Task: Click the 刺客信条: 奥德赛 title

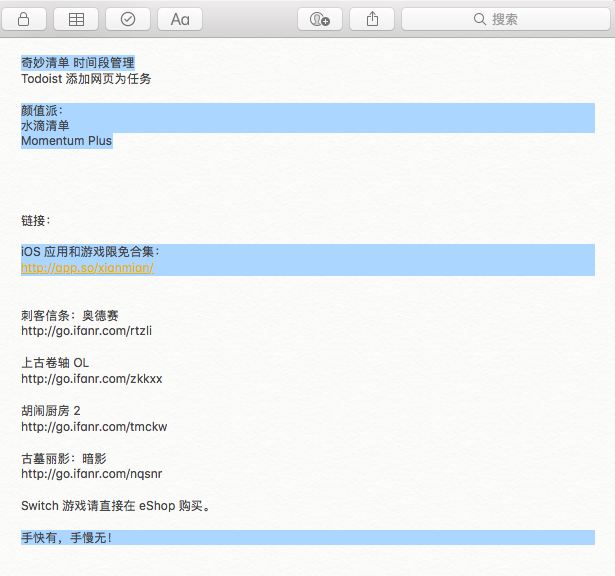Action: 70,315
